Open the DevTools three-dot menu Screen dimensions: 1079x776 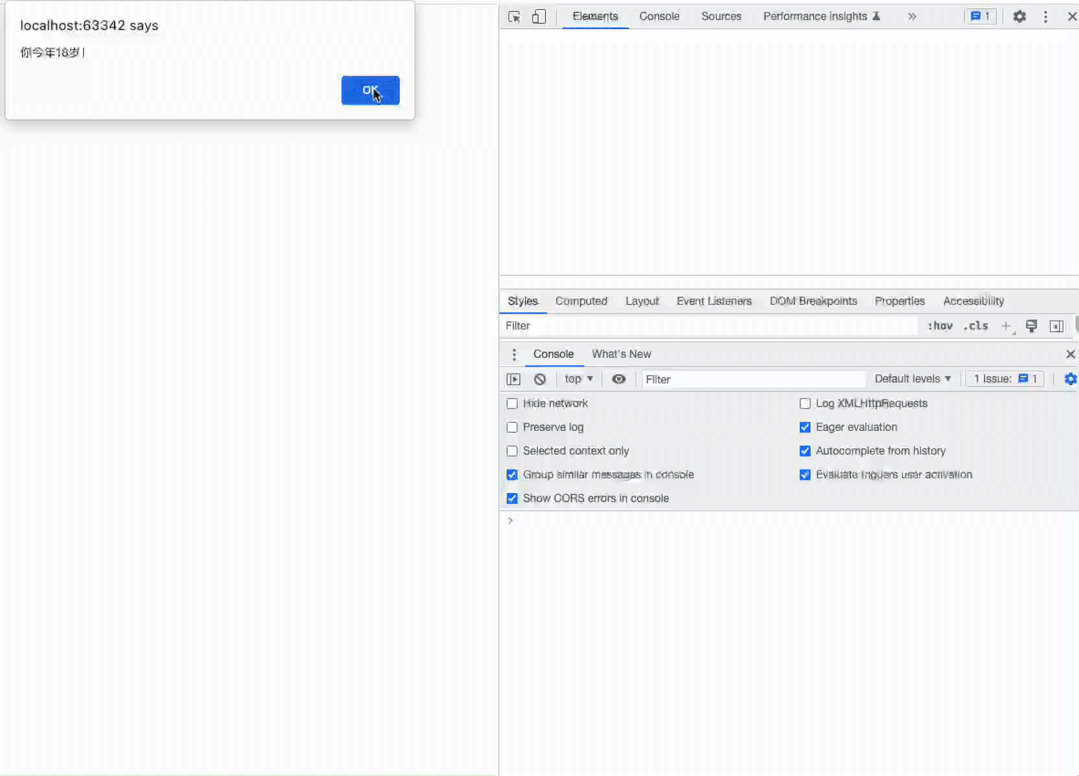(x=1045, y=16)
